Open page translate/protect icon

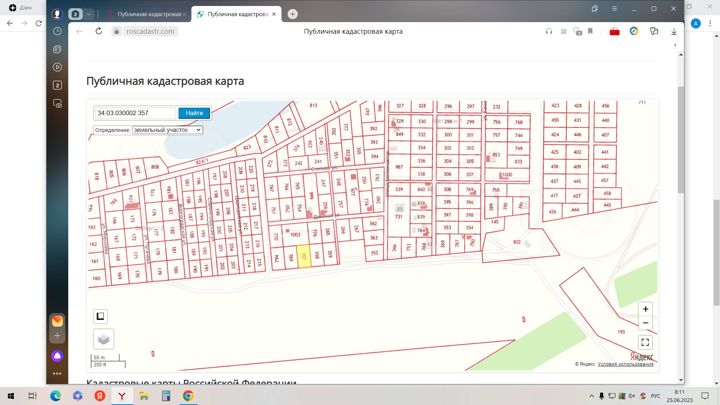[x=578, y=31]
